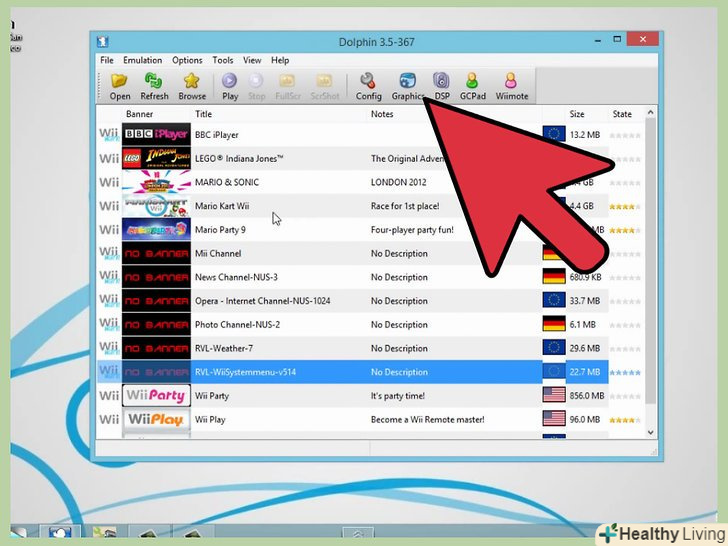Click the LEGO Indiana Jones banner thumbnail
728x546 pixels.
click(155, 158)
